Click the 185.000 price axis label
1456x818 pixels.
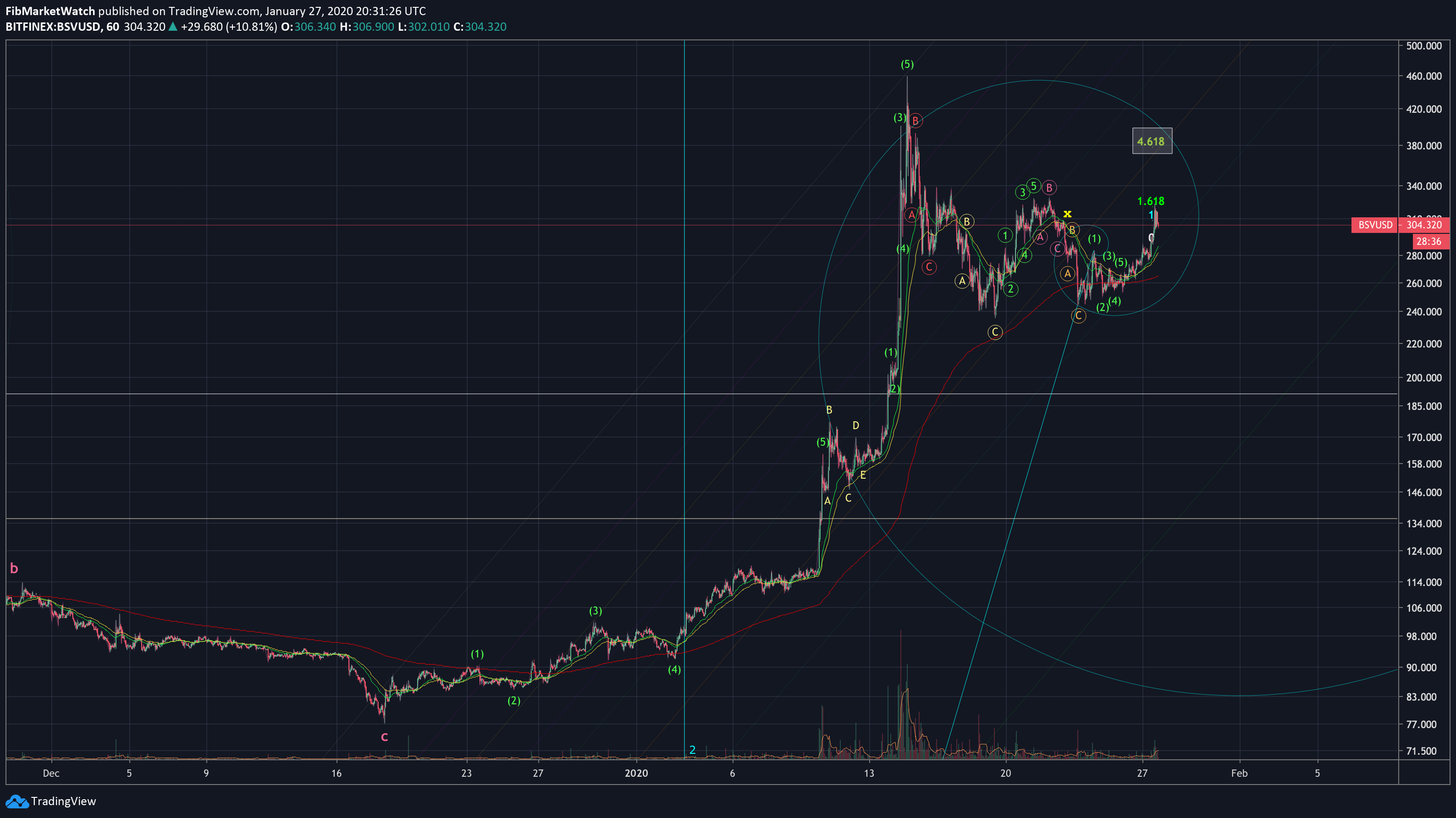tap(1424, 406)
